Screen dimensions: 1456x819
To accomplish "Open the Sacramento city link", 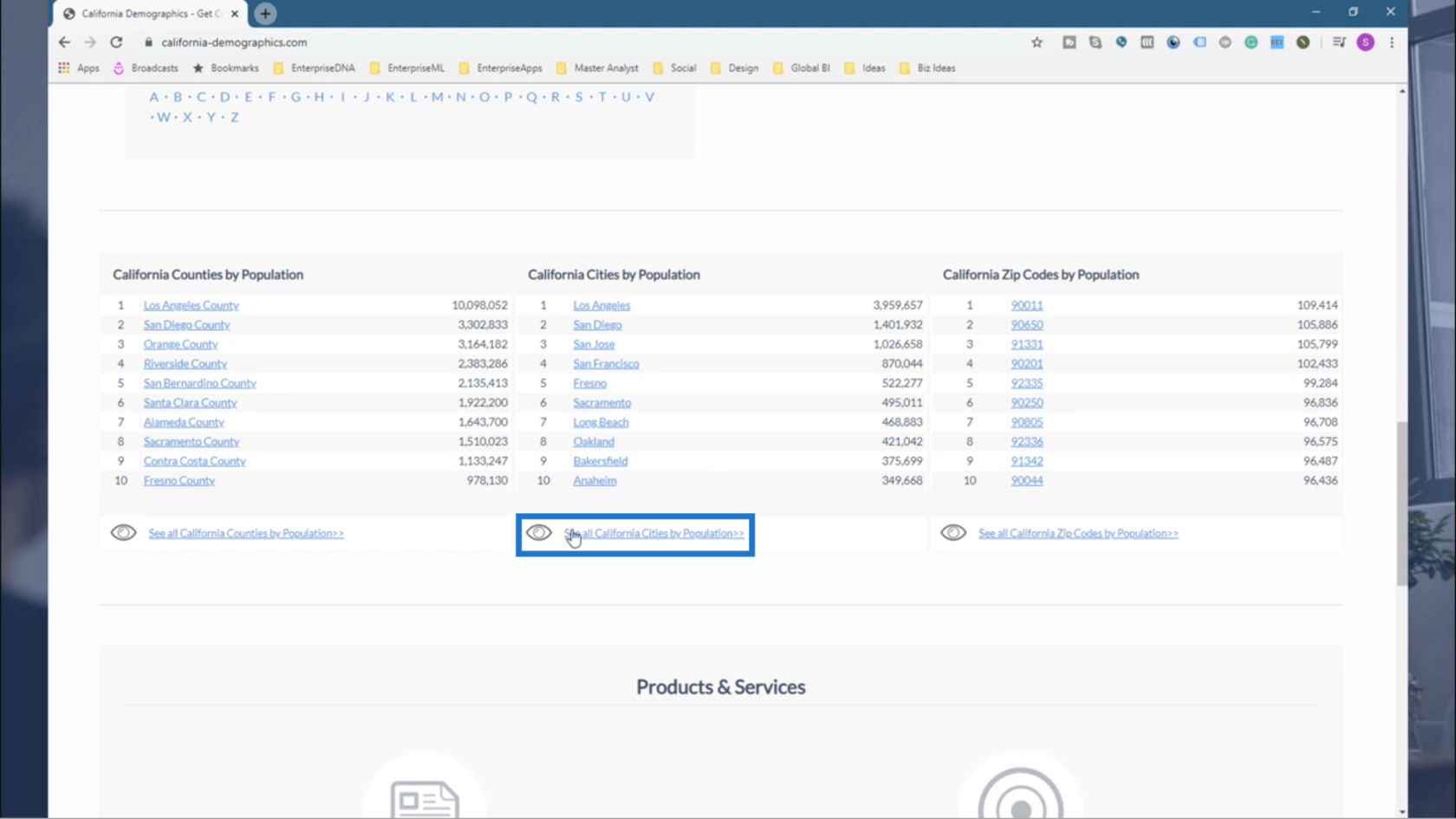I will click(x=601, y=402).
